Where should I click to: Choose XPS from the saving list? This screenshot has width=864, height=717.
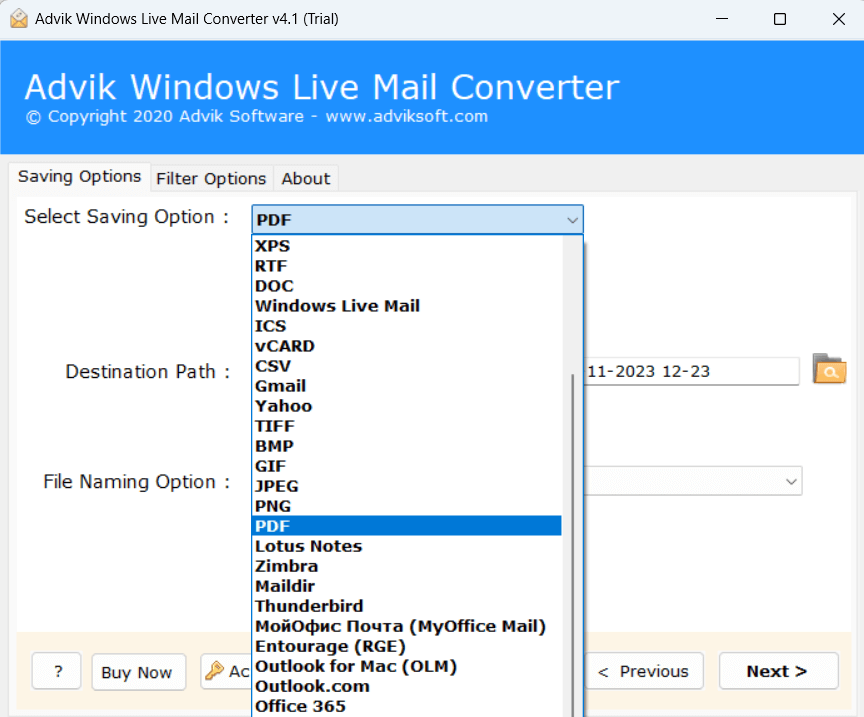pyautogui.click(x=407, y=246)
